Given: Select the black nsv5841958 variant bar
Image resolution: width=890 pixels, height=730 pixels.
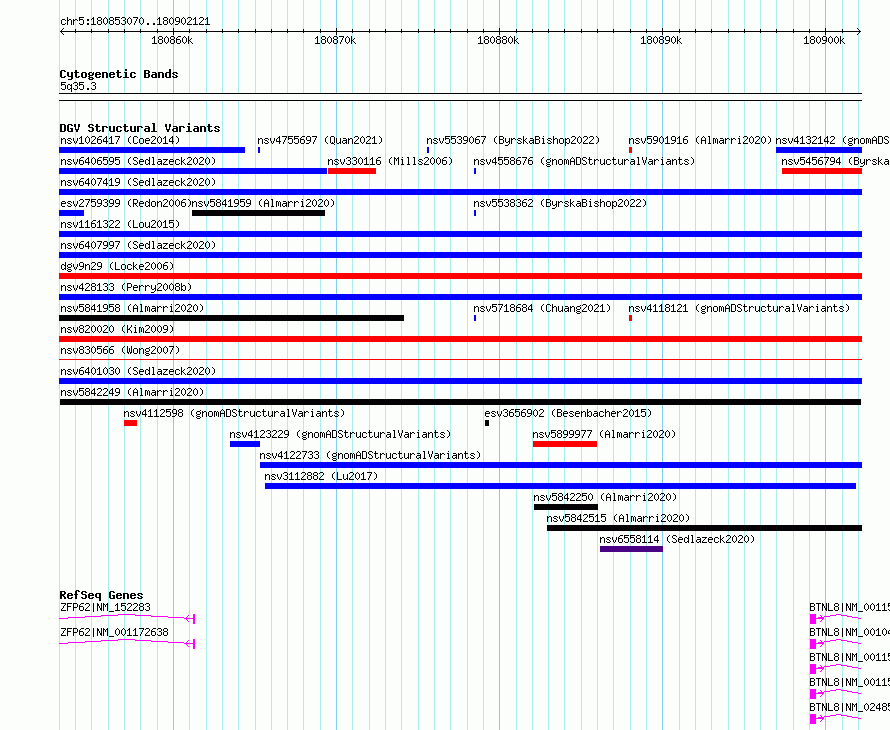Looking at the screenshot, I should pos(232,318).
